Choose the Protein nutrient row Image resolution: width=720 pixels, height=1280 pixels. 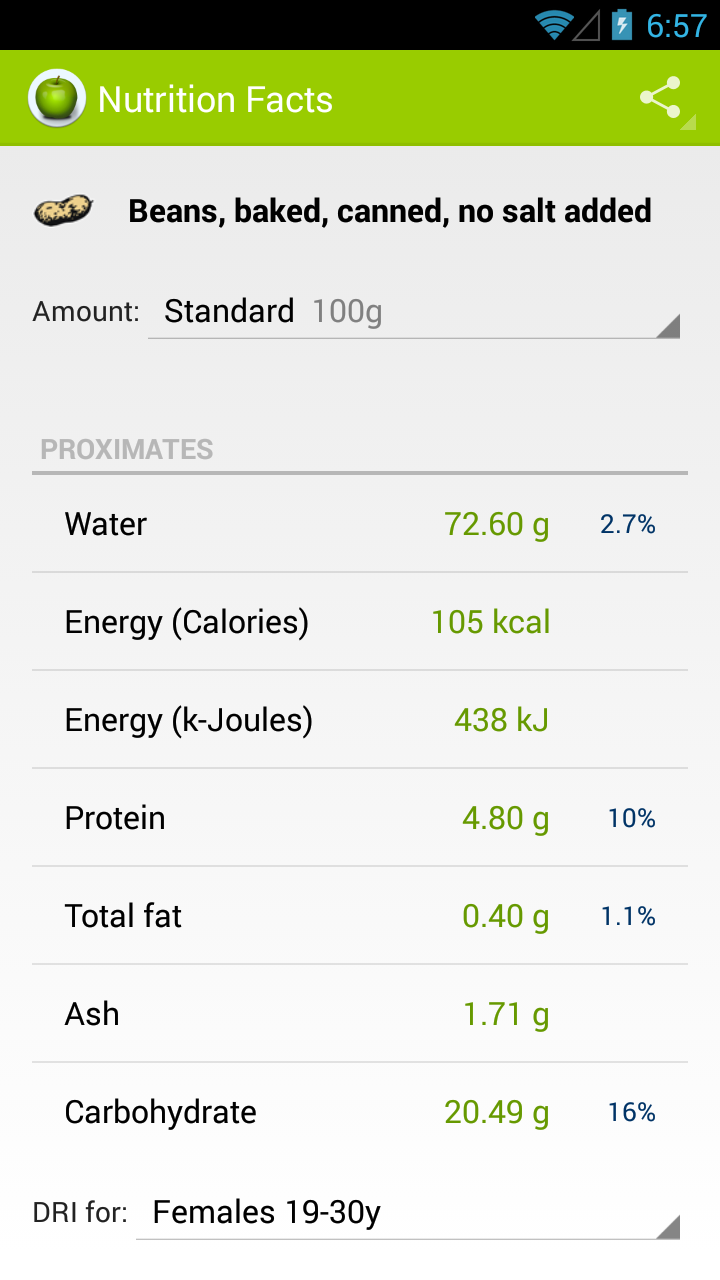tap(360, 818)
